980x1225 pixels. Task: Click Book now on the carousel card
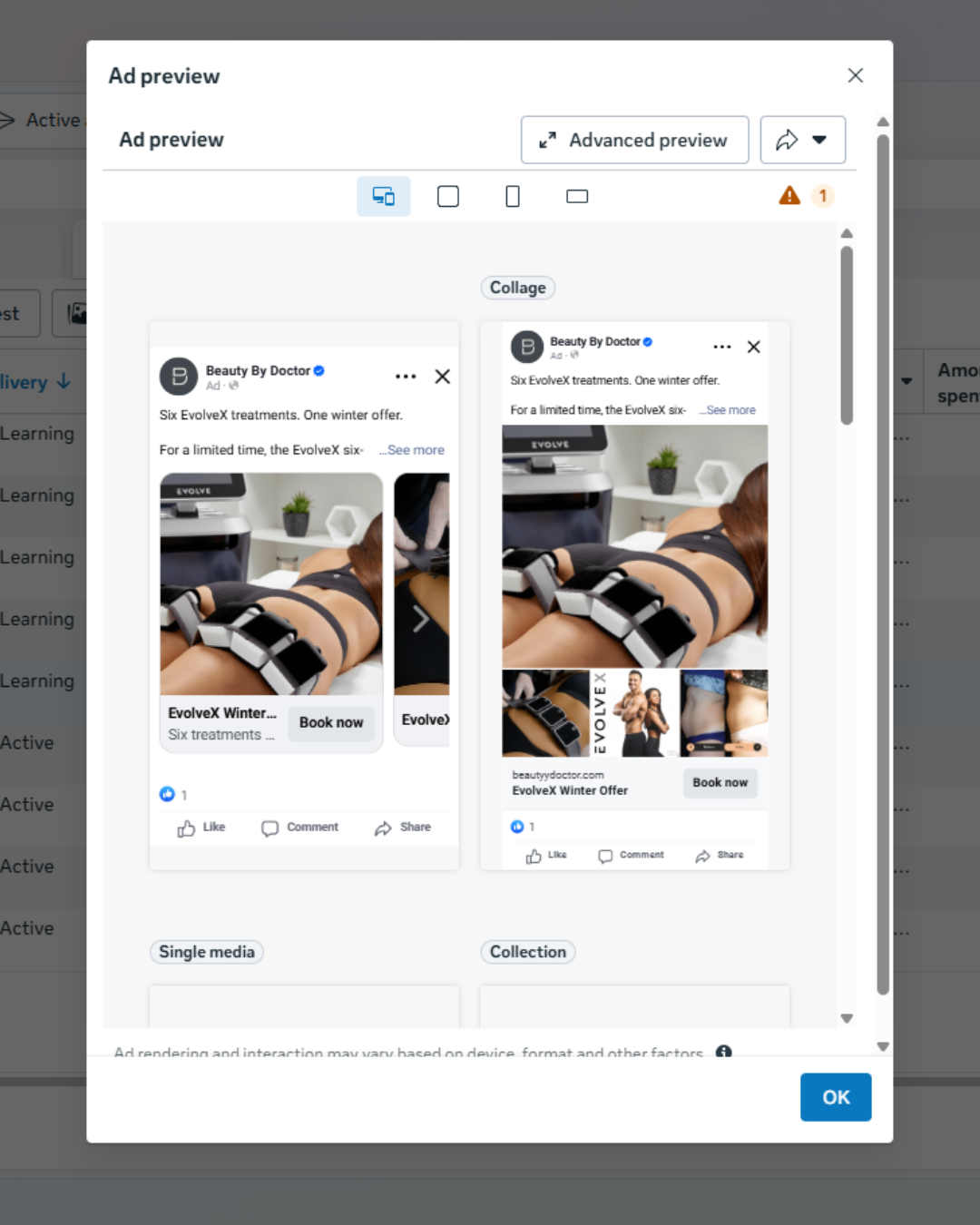point(331,722)
